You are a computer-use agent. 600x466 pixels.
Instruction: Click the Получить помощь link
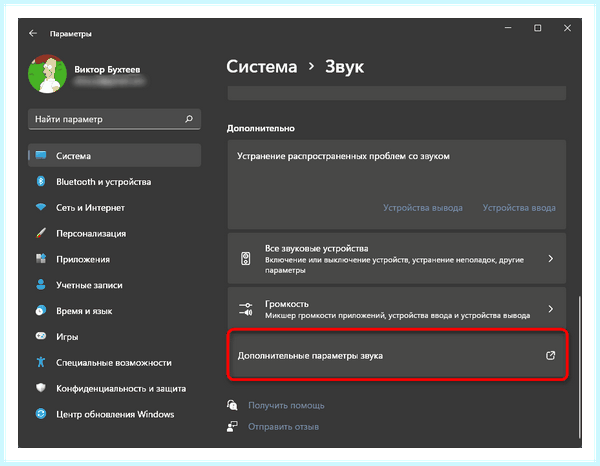pos(286,405)
